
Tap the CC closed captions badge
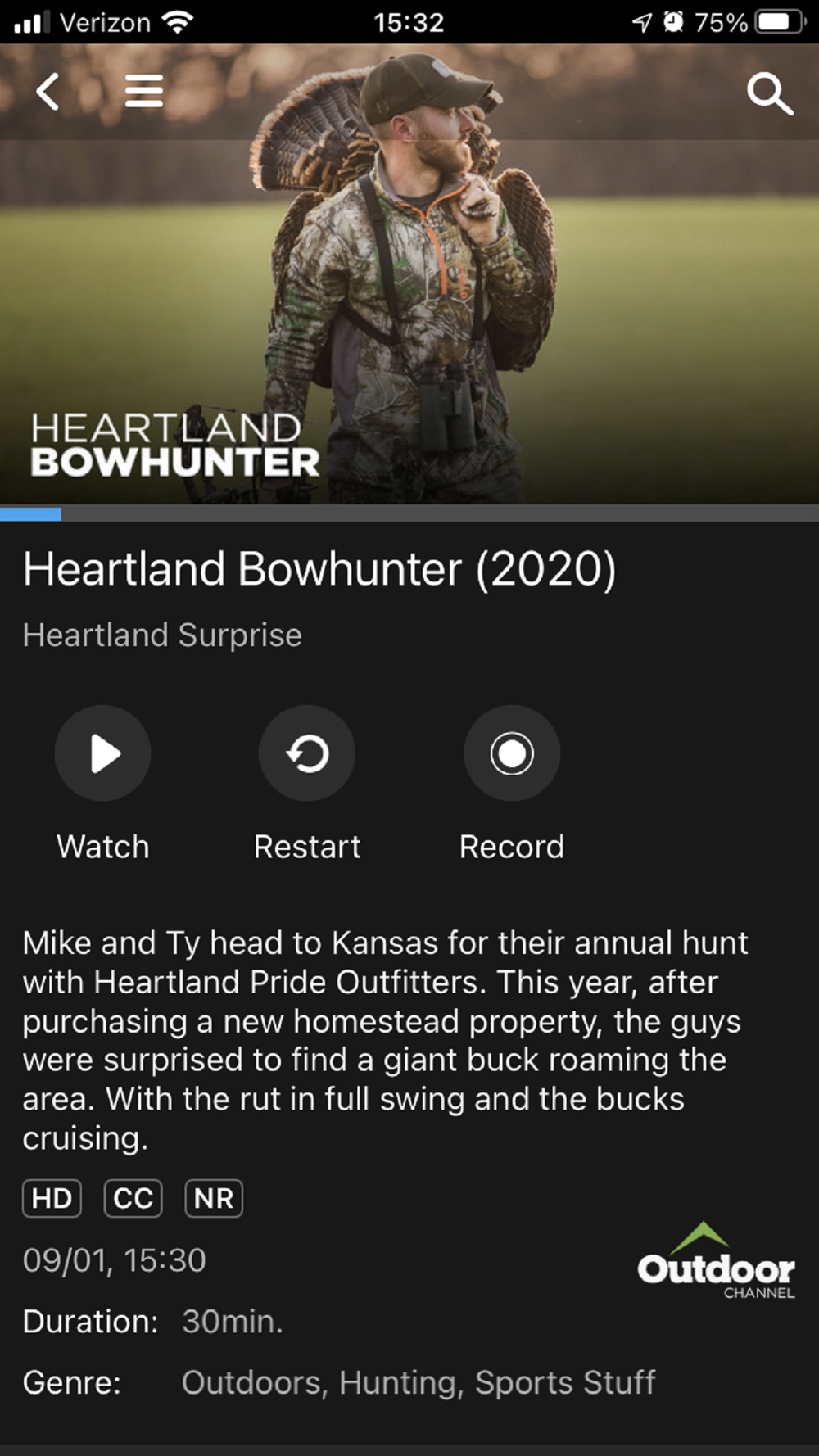pos(133,1198)
